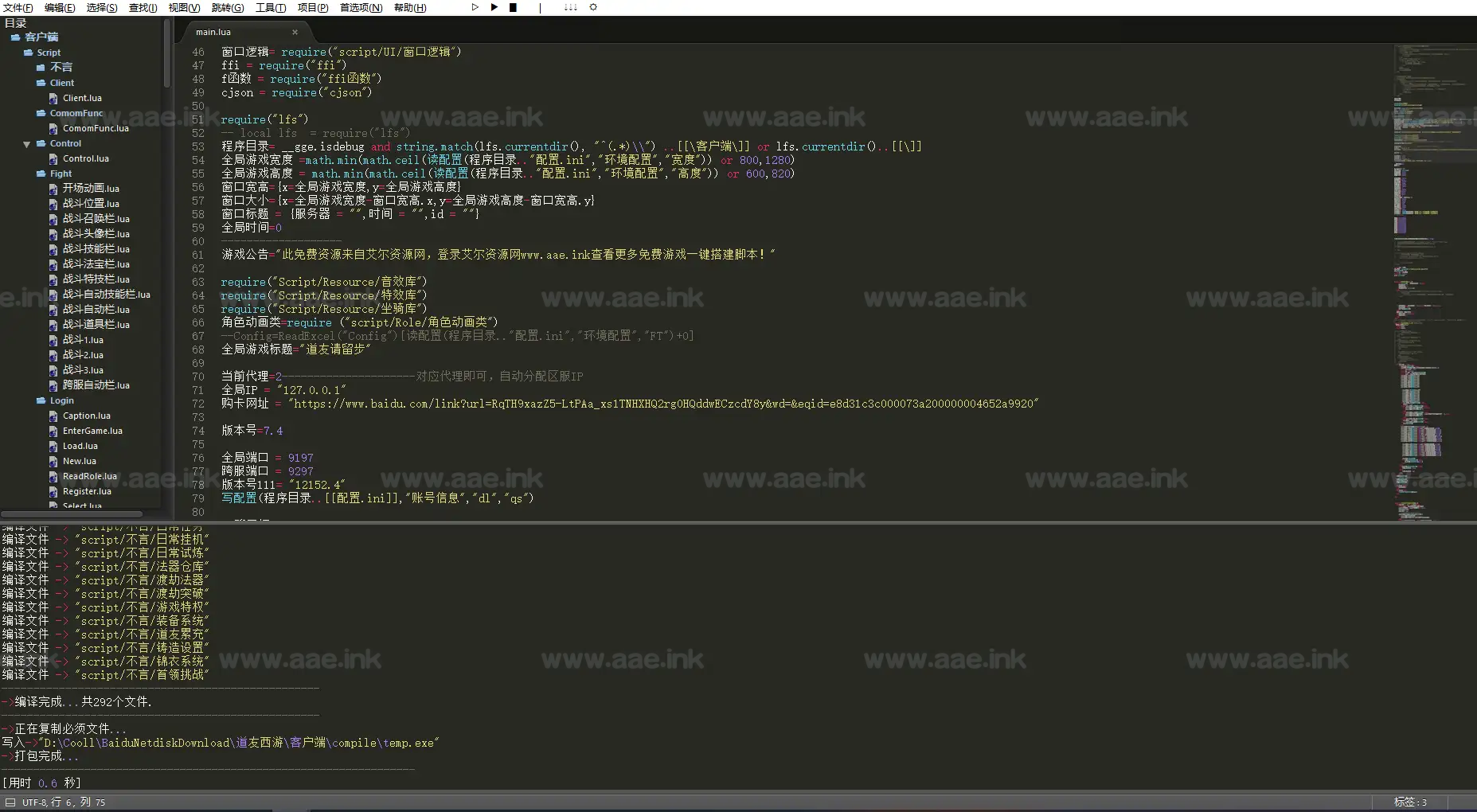Click the Caption.lua file icon
The height and width of the screenshot is (812, 1477).
53,416
